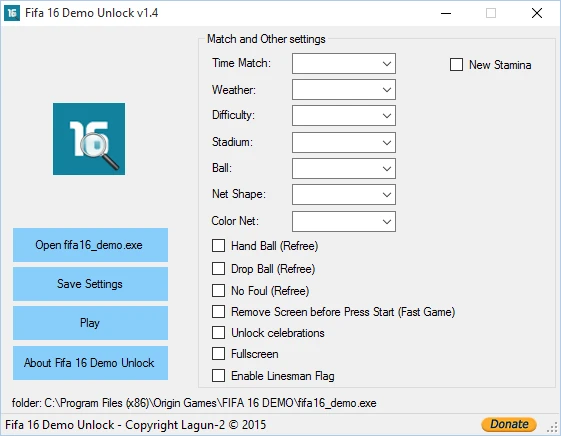The width and height of the screenshot is (561, 436).
Task: Open the Ball selection dropdown
Action: pos(344,168)
